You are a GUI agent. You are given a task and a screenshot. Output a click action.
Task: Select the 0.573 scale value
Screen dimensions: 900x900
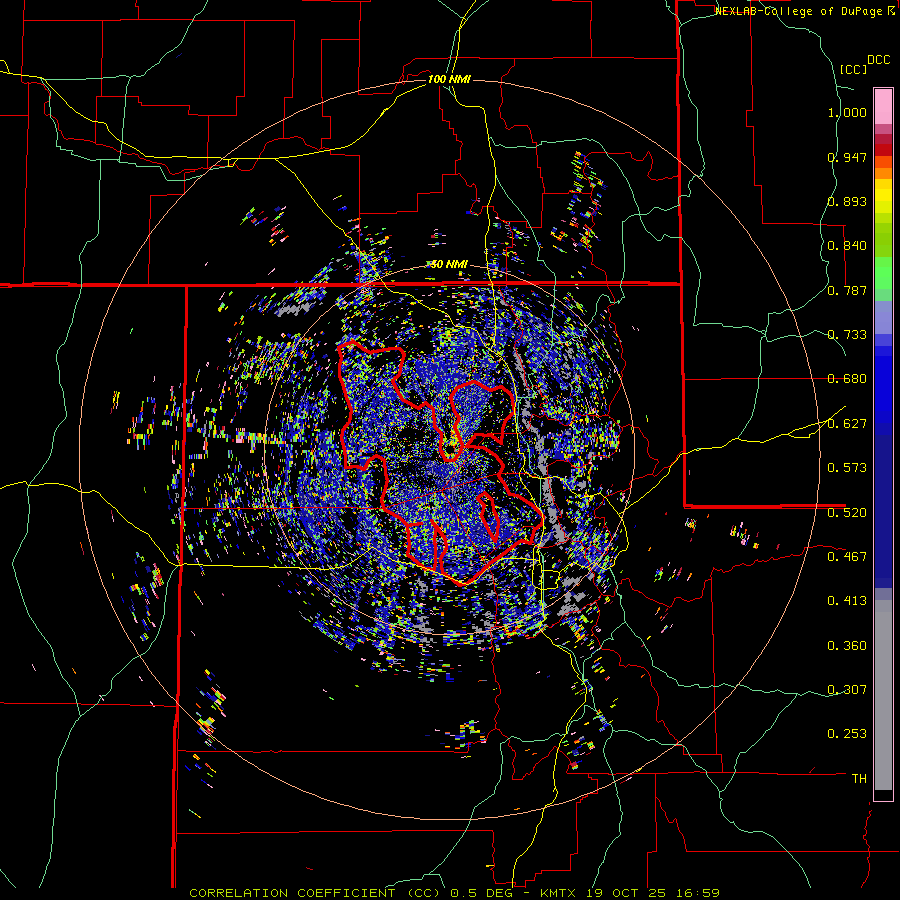click(847, 468)
